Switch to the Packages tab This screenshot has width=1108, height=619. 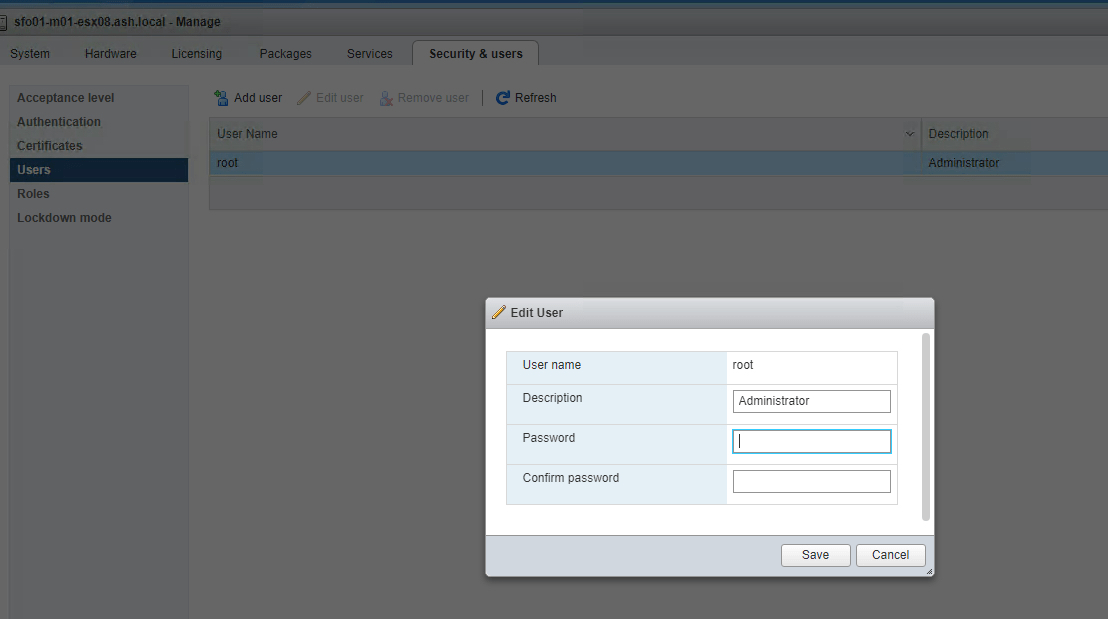coord(285,53)
